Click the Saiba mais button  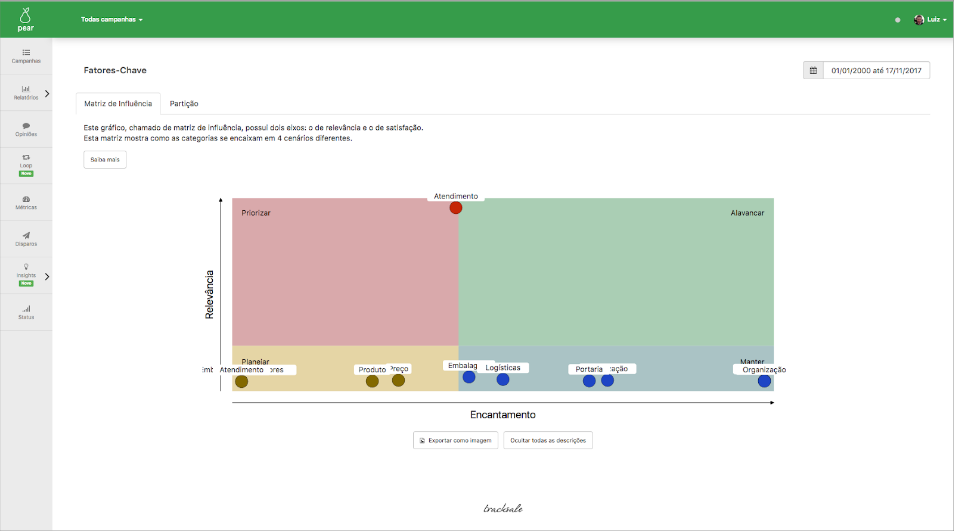[x=105, y=159]
